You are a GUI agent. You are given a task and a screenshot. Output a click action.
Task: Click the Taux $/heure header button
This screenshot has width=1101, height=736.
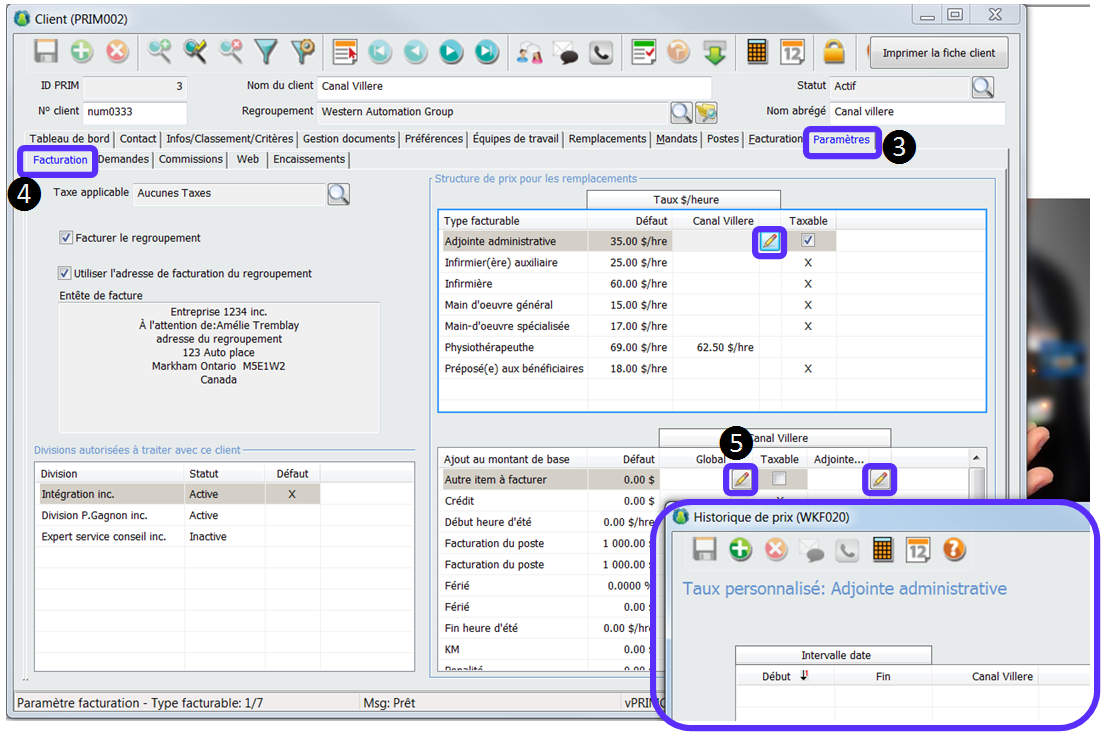685,200
